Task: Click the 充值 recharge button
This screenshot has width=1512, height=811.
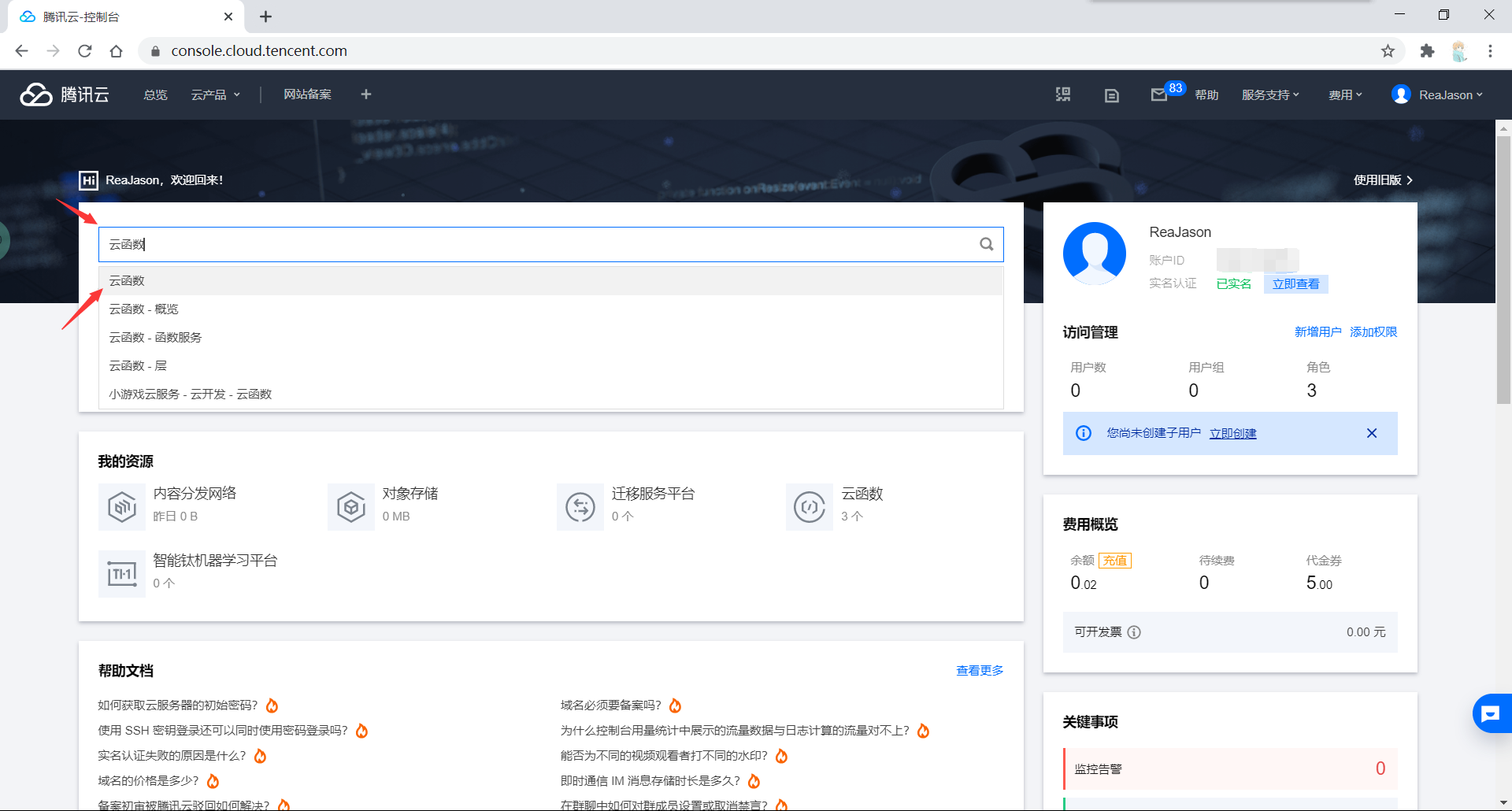Action: (x=1115, y=561)
